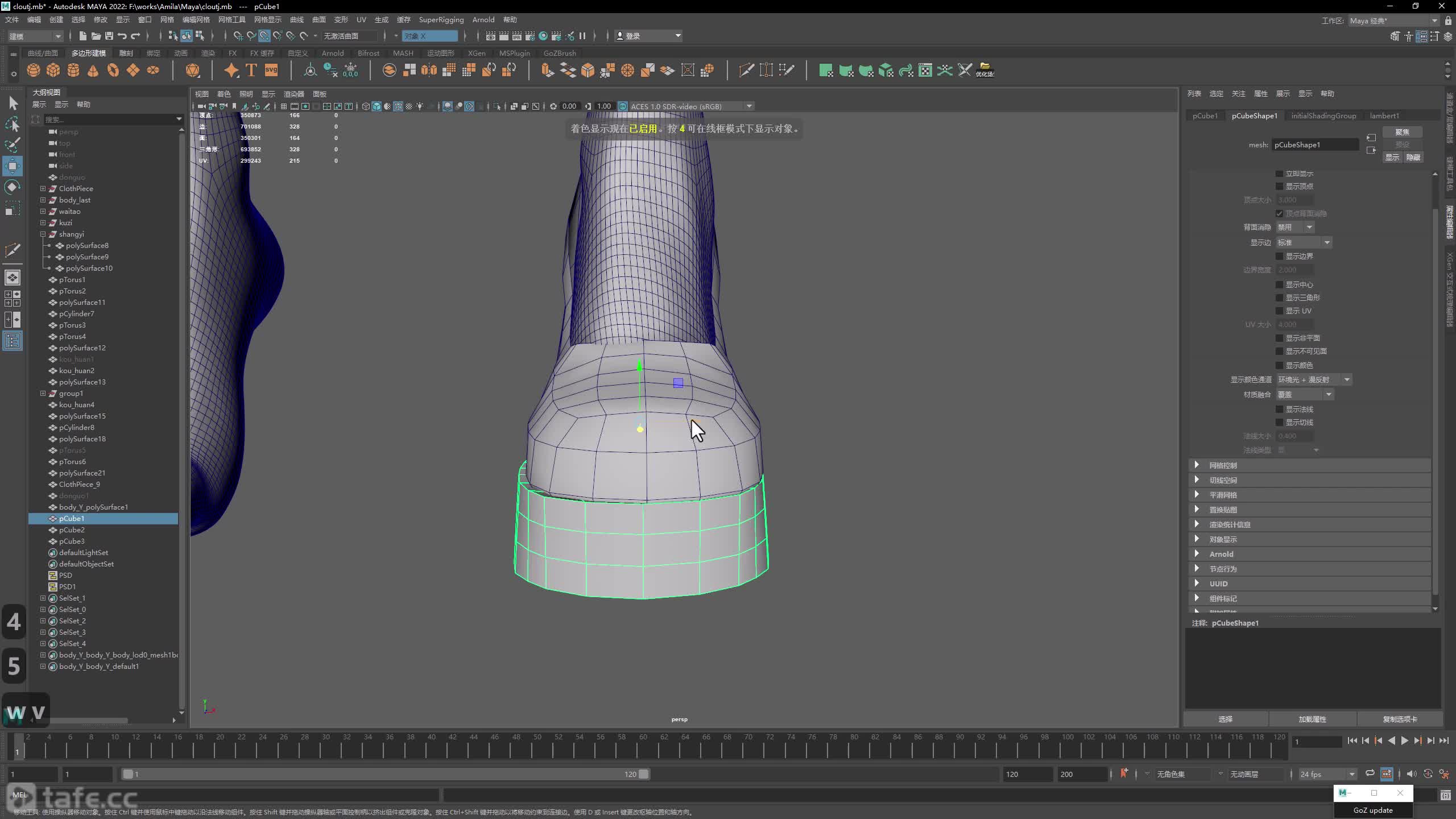This screenshot has height=819, width=1456.
Task: Click the 选择 button at panel bottom
Action: pos(1226,719)
